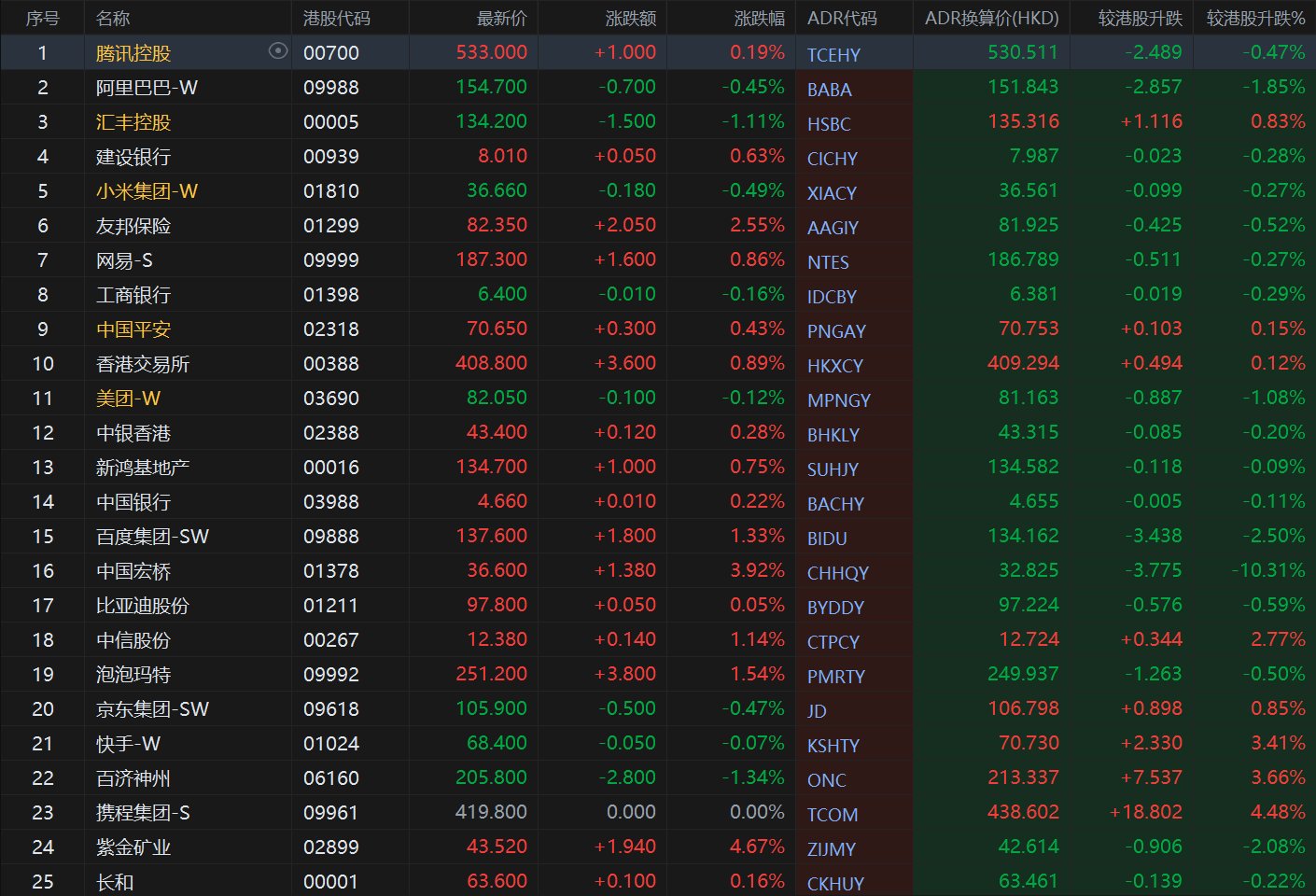Screen dimensions: 1316x896
Task: Click the ADR代码 column header
Action: click(x=842, y=18)
